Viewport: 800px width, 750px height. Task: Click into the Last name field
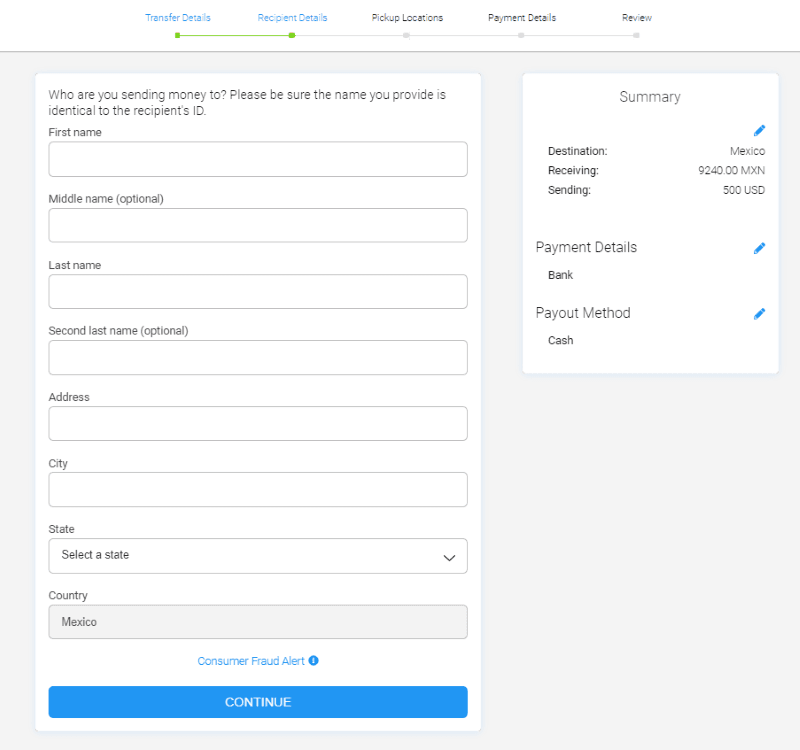coord(257,291)
